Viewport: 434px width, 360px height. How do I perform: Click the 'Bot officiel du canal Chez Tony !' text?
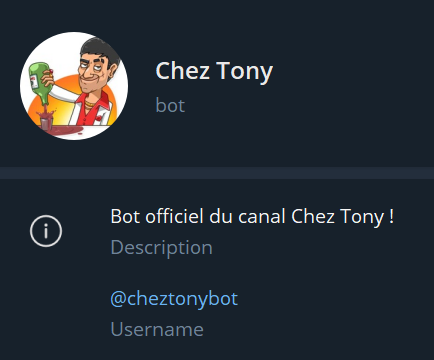click(252, 217)
